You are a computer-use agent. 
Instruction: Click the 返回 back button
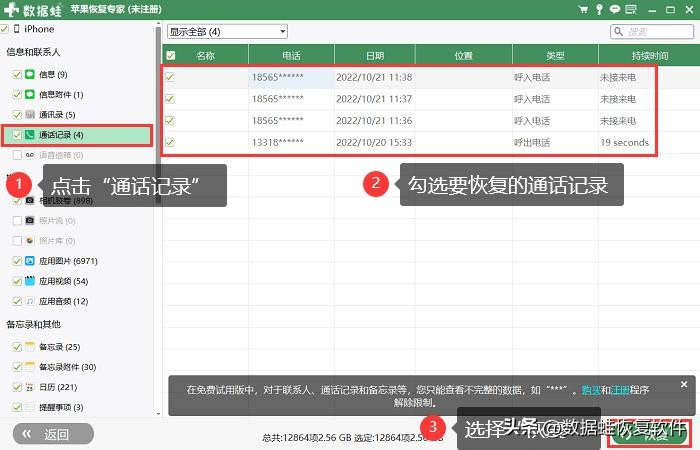tap(51, 434)
